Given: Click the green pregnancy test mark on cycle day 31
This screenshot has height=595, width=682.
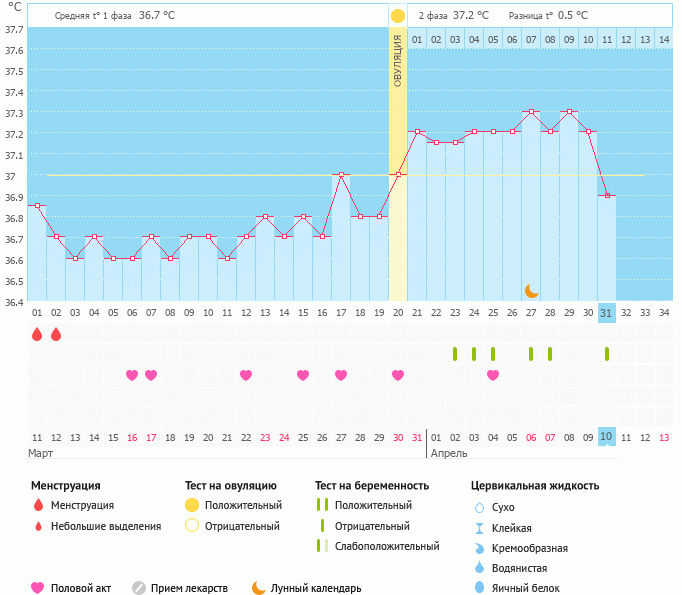Looking at the screenshot, I should (607, 354).
